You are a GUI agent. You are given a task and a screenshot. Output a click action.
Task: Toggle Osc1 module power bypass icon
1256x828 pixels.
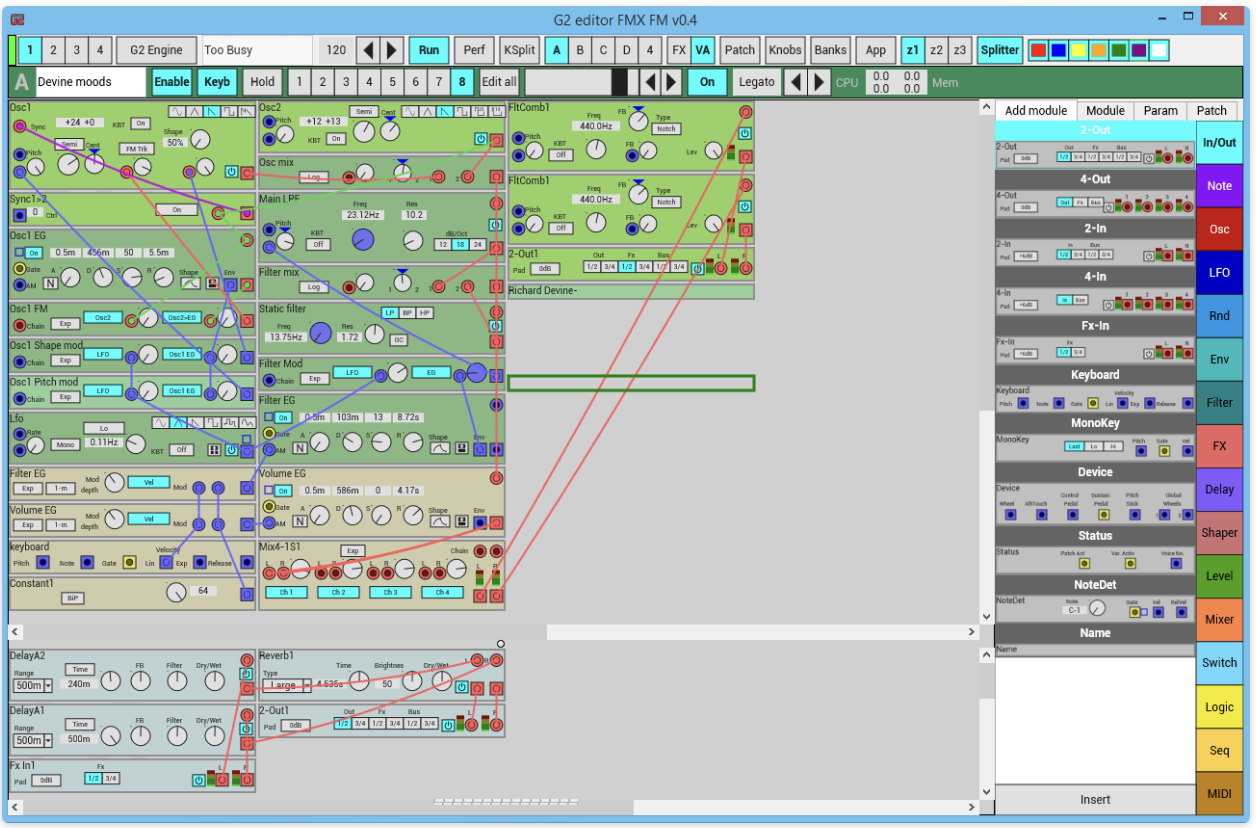pyautogui.click(x=231, y=172)
